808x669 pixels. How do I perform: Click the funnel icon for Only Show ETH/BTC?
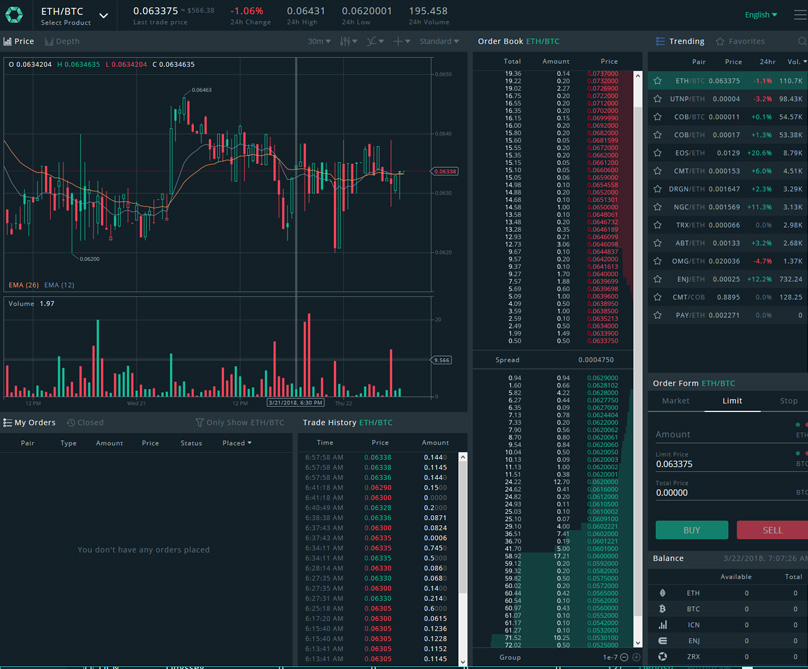(199, 423)
